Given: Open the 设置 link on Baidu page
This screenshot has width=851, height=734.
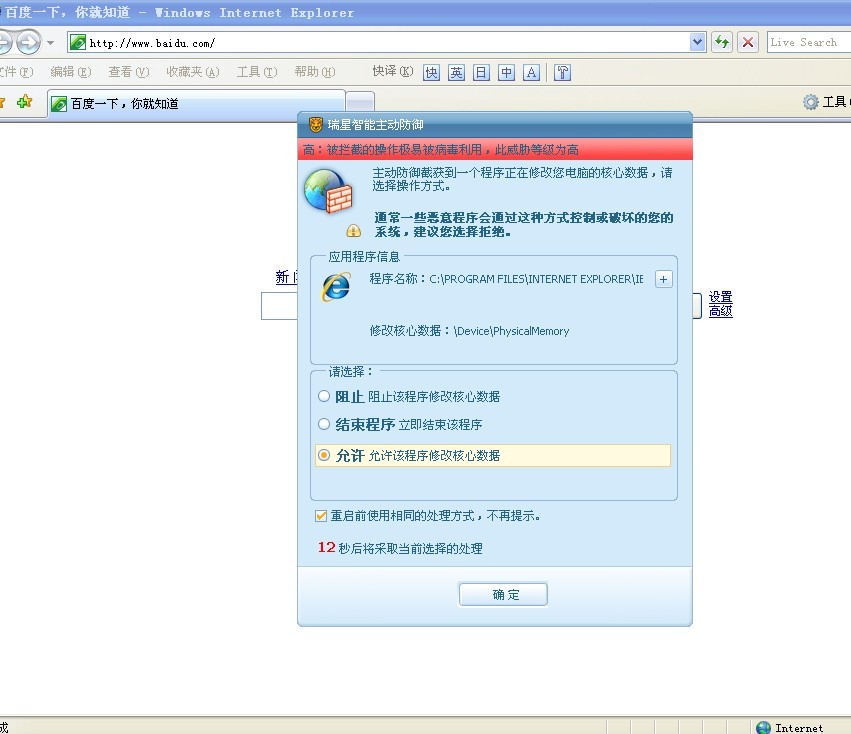Looking at the screenshot, I should (721, 297).
